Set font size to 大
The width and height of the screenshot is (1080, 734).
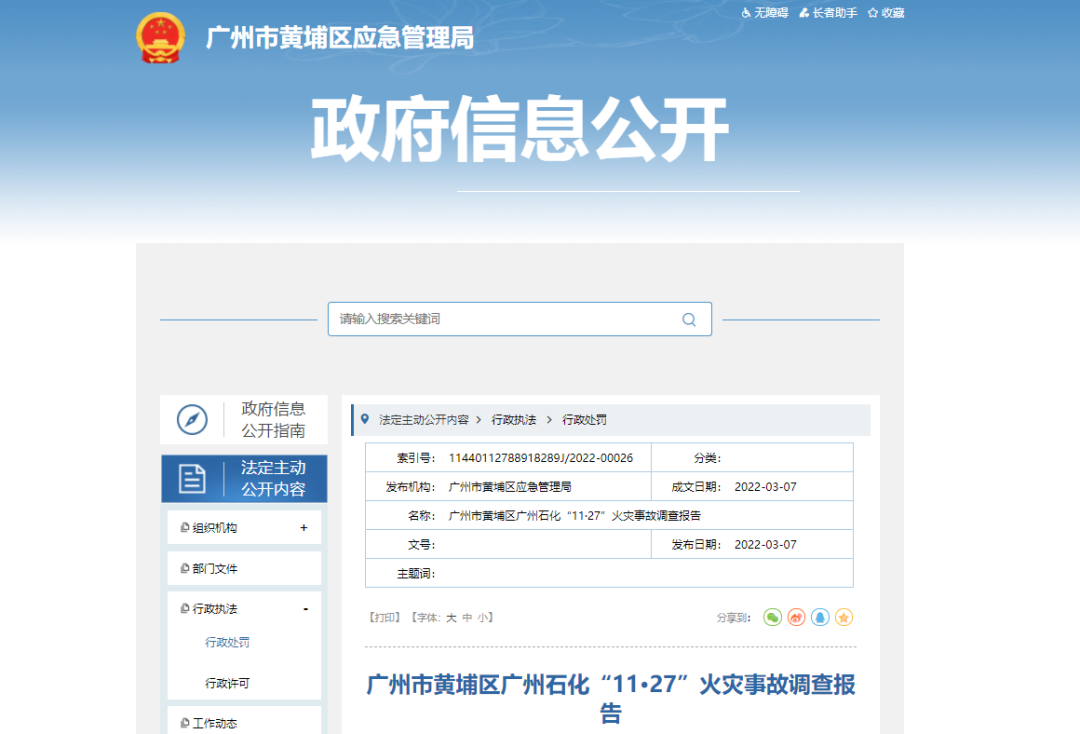(451, 618)
